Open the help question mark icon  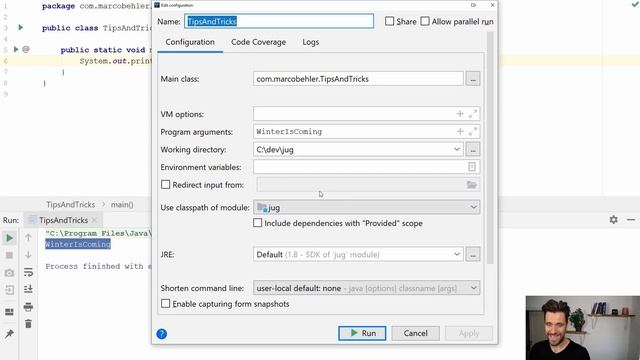pyautogui.click(x=162, y=334)
